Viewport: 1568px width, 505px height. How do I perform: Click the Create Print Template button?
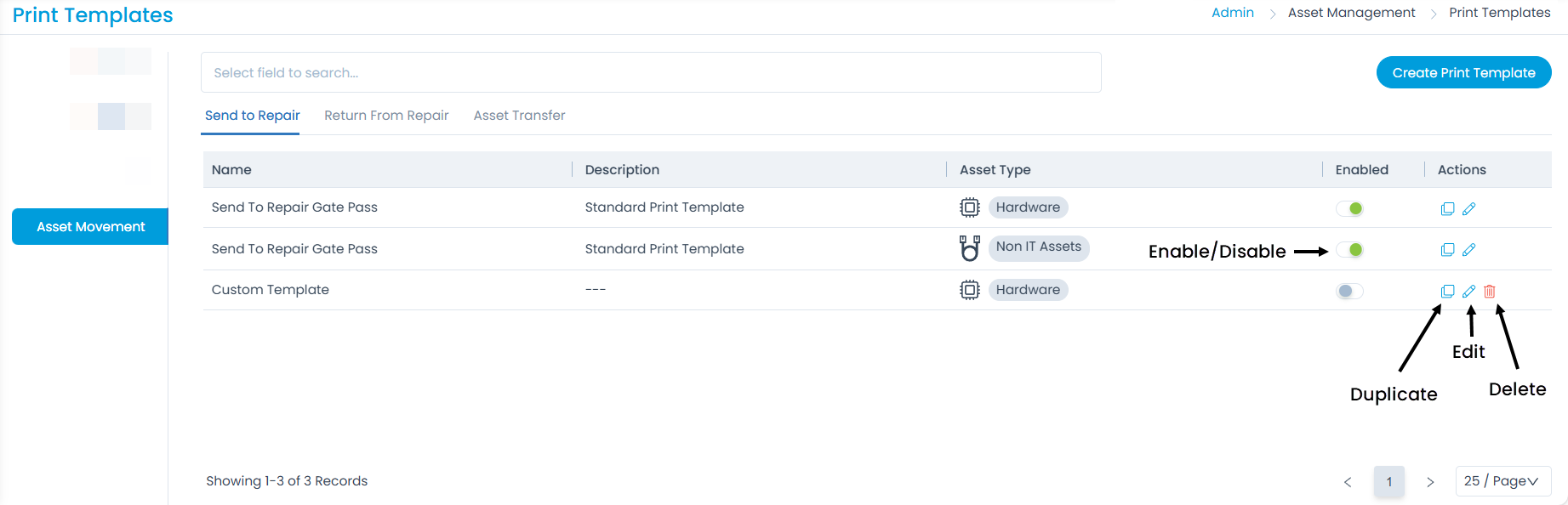click(1463, 73)
